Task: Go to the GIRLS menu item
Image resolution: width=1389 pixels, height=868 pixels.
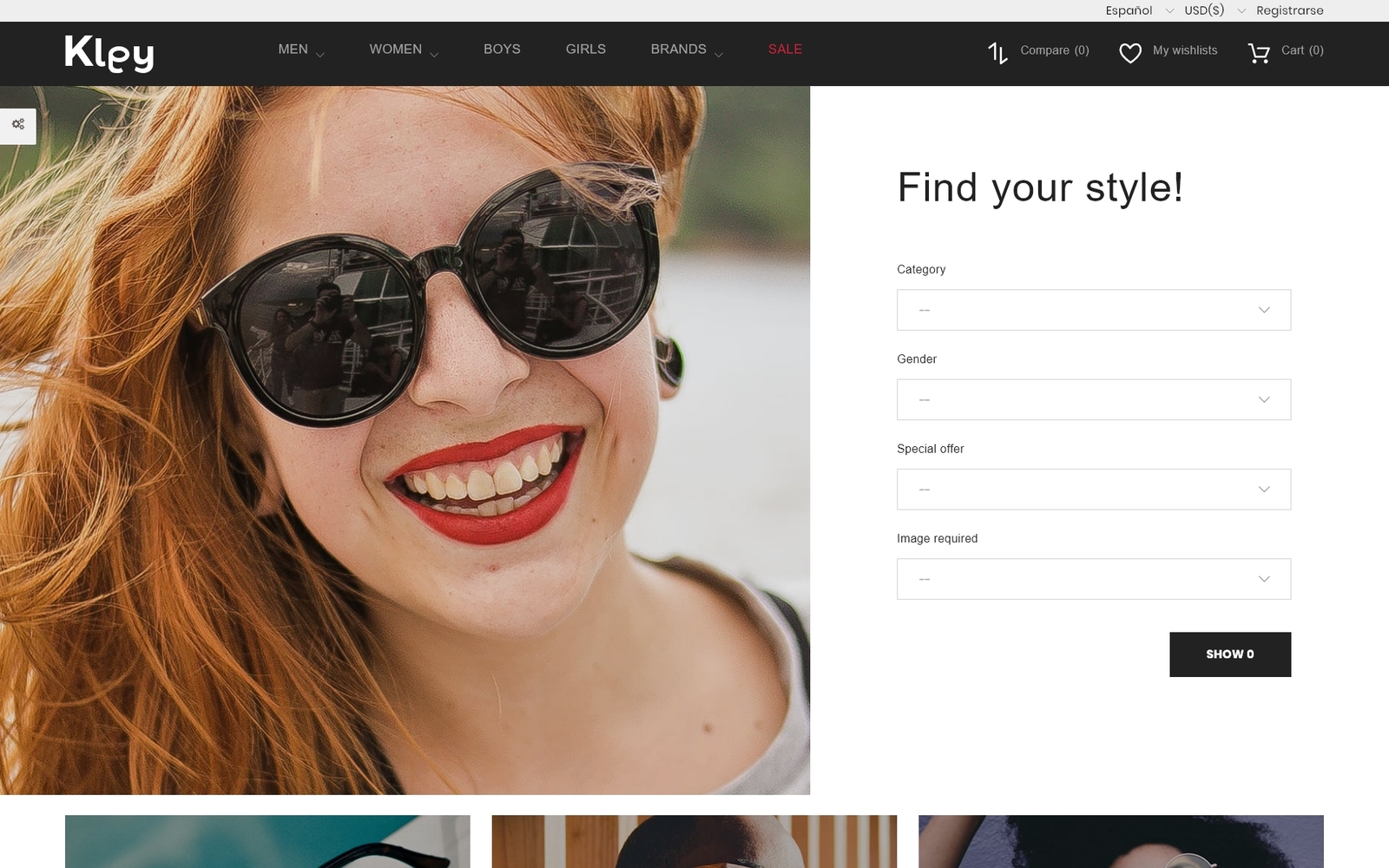Action: pos(585,49)
